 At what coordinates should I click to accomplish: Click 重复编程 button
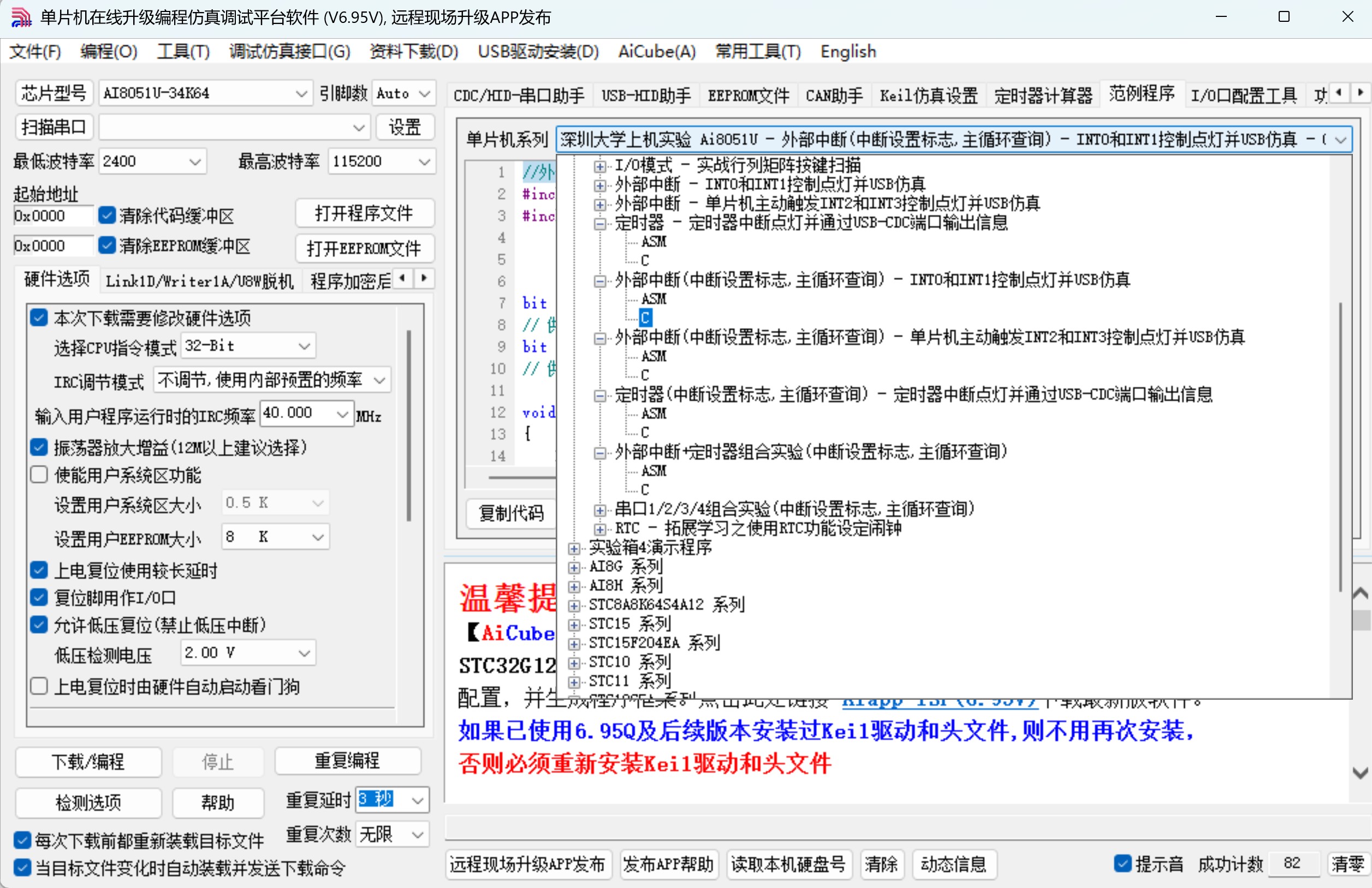[347, 761]
